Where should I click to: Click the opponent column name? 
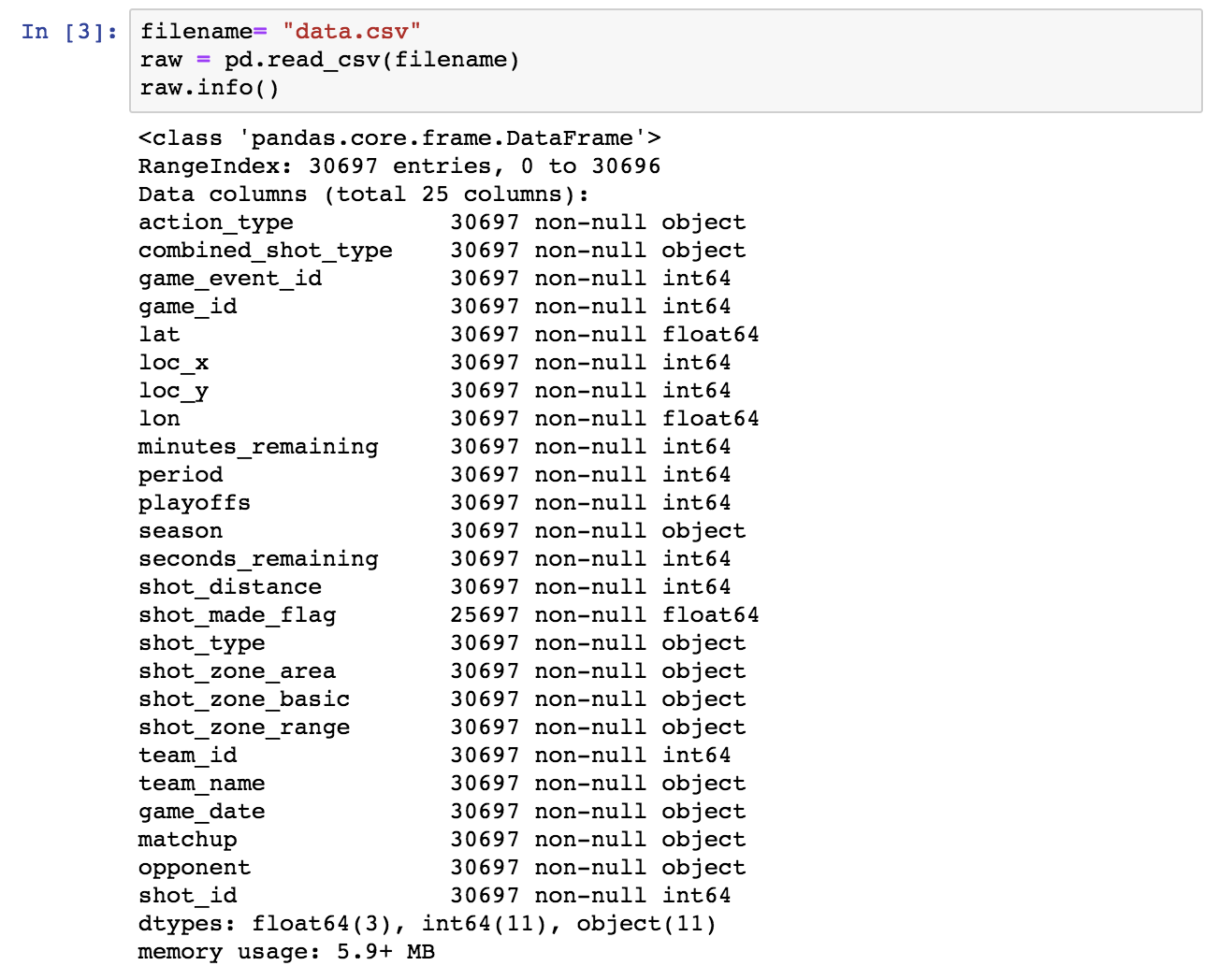[195, 868]
